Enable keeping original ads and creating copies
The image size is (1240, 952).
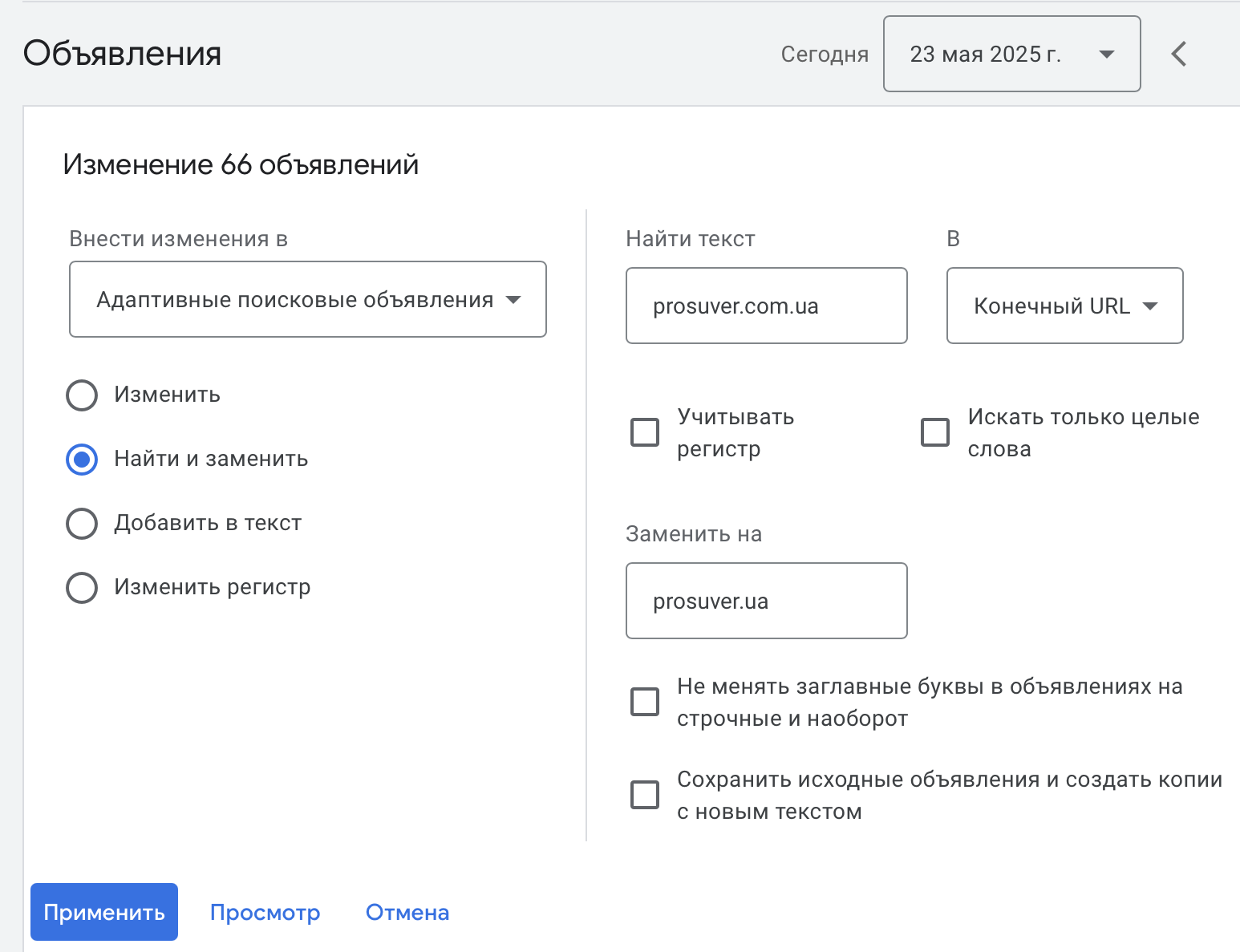tap(644, 795)
